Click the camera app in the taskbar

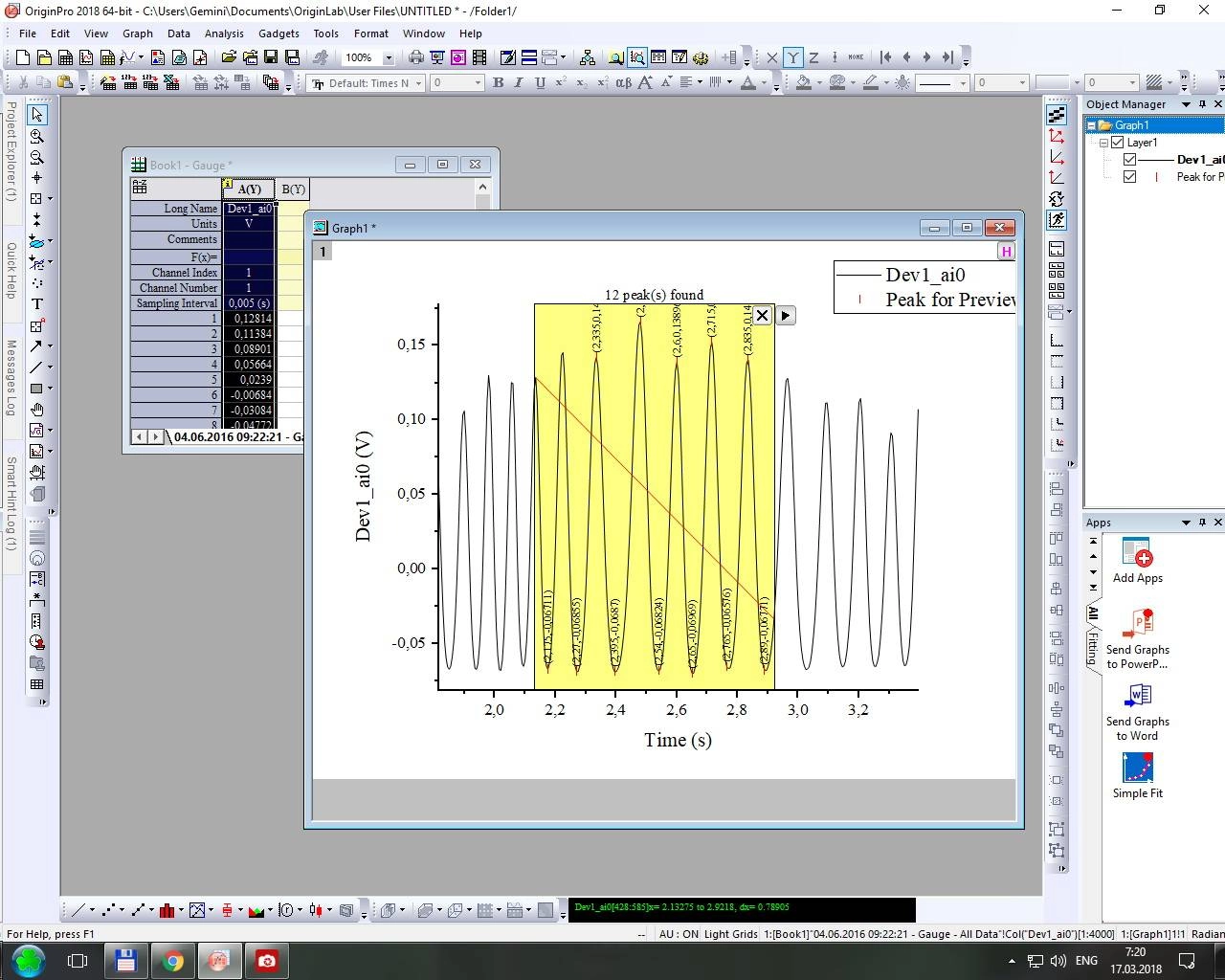pos(267,961)
